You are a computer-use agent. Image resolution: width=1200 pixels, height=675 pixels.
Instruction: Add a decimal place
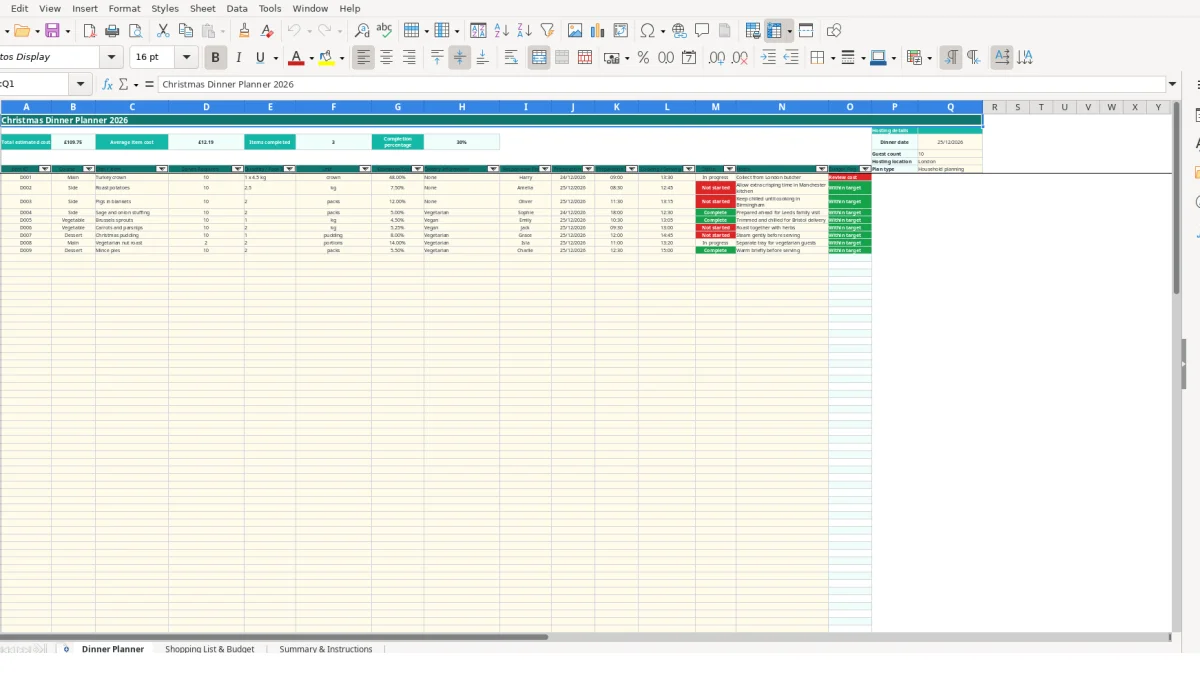coord(717,58)
